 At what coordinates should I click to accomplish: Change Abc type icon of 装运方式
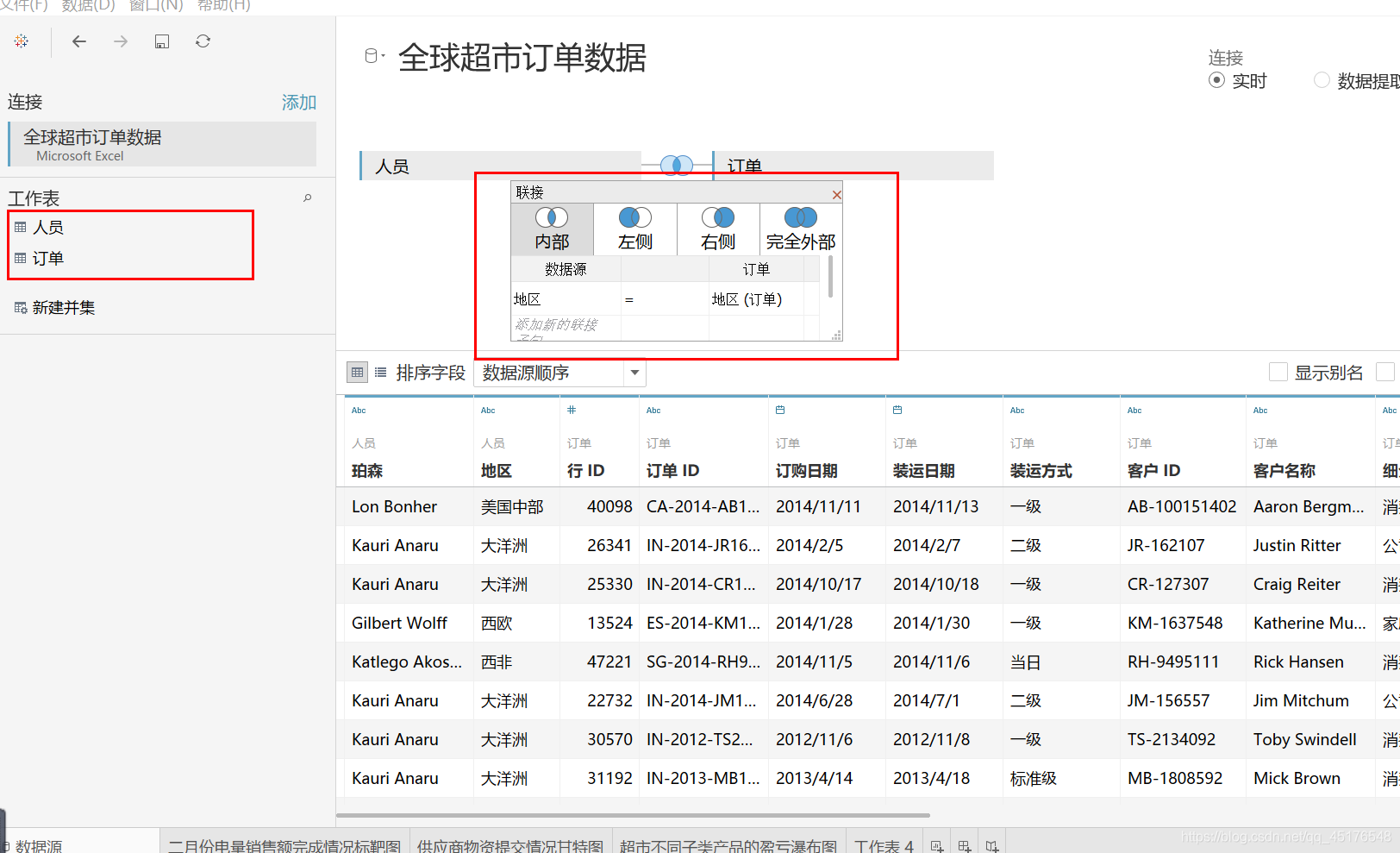click(x=1017, y=411)
